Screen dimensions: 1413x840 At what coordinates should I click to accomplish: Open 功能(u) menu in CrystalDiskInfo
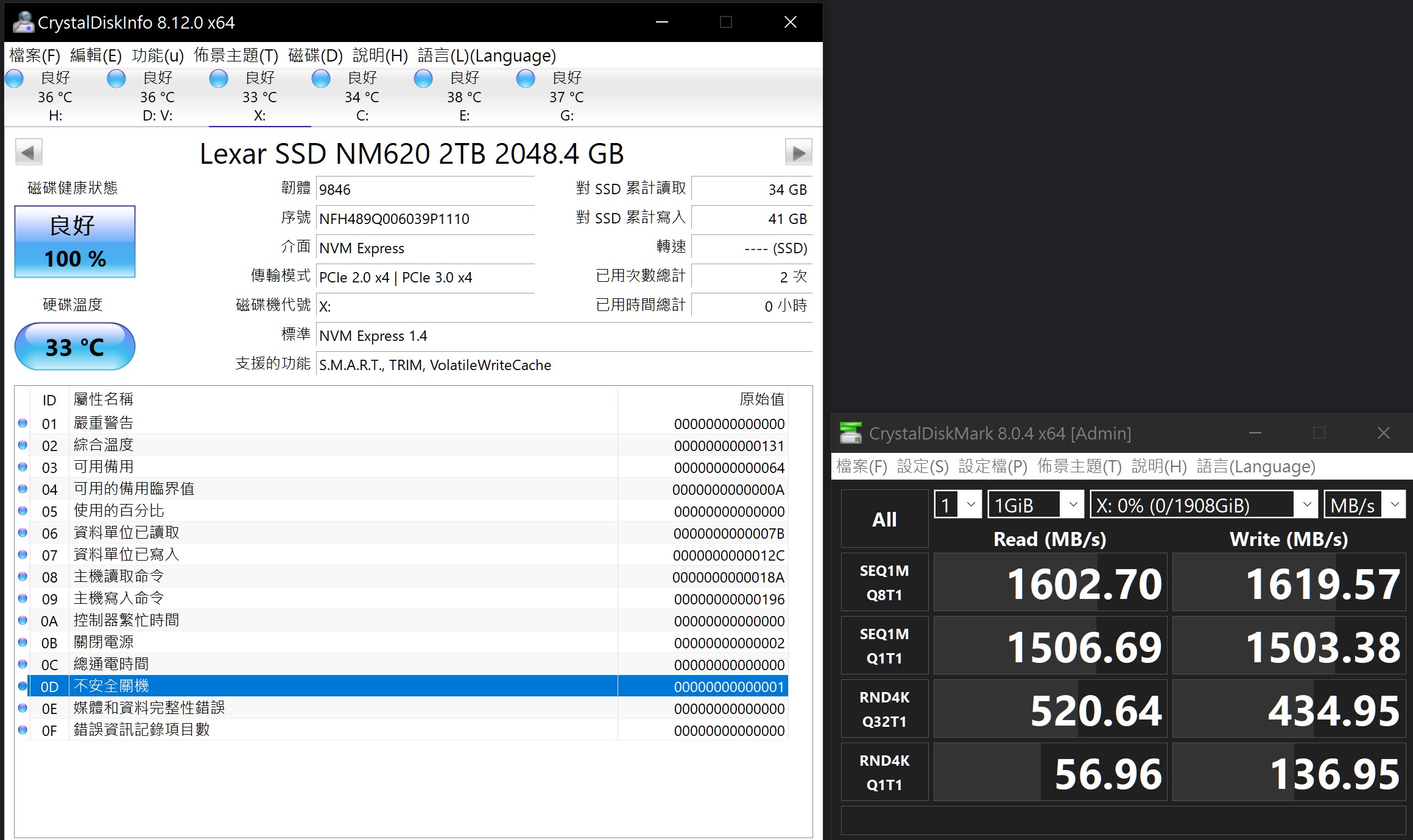[x=158, y=55]
